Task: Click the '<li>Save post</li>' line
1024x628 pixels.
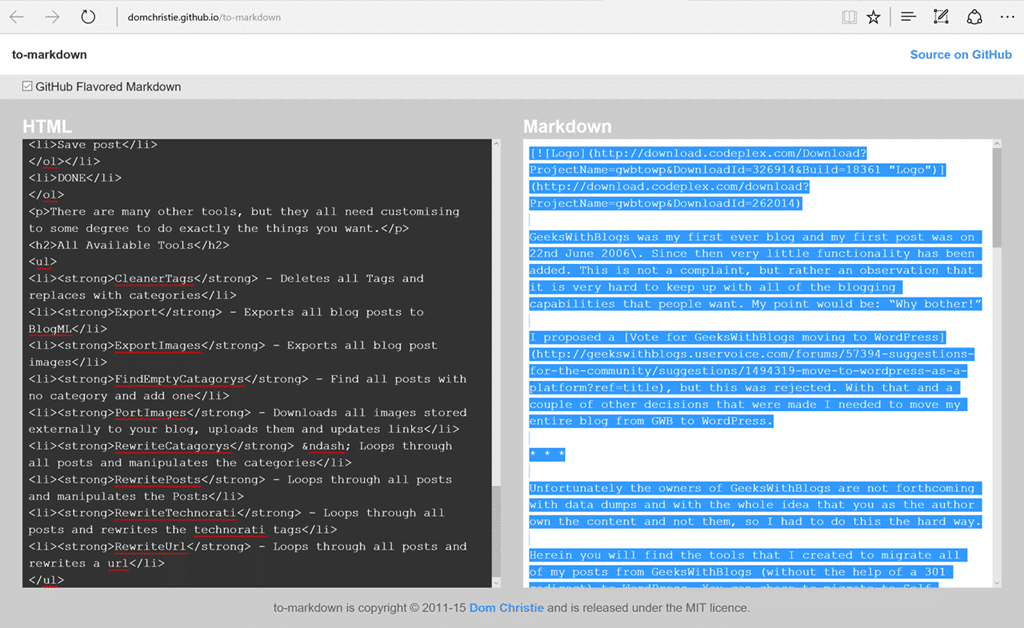Action: (x=93, y=145)
